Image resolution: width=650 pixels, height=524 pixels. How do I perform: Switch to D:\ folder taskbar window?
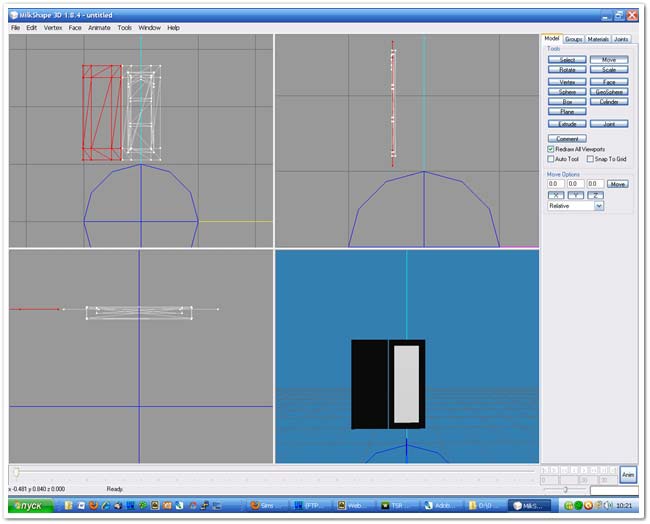(x=485, y=506)
